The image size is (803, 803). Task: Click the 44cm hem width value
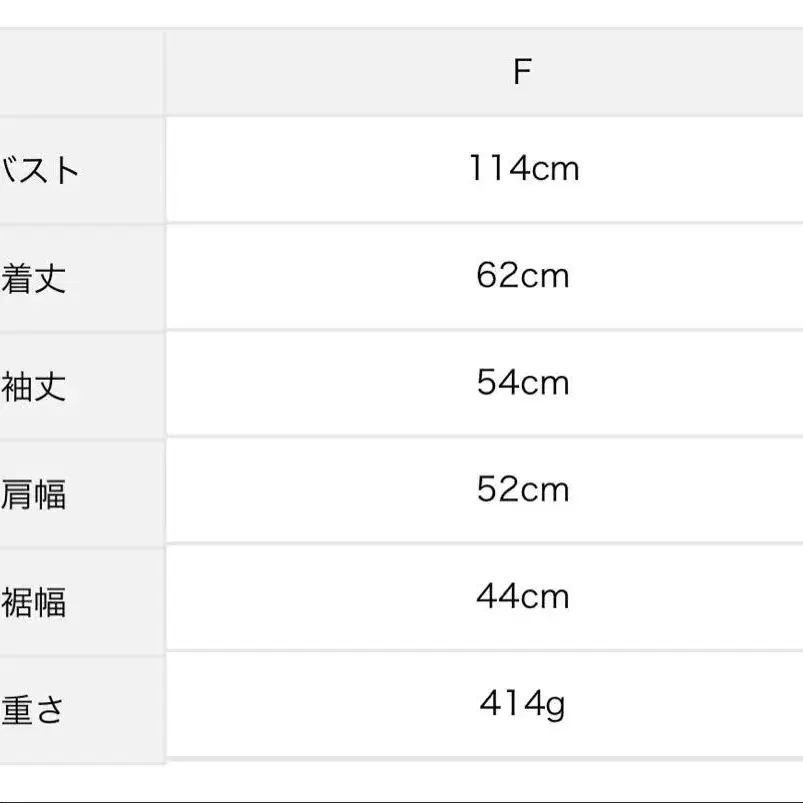click(522, 597)
